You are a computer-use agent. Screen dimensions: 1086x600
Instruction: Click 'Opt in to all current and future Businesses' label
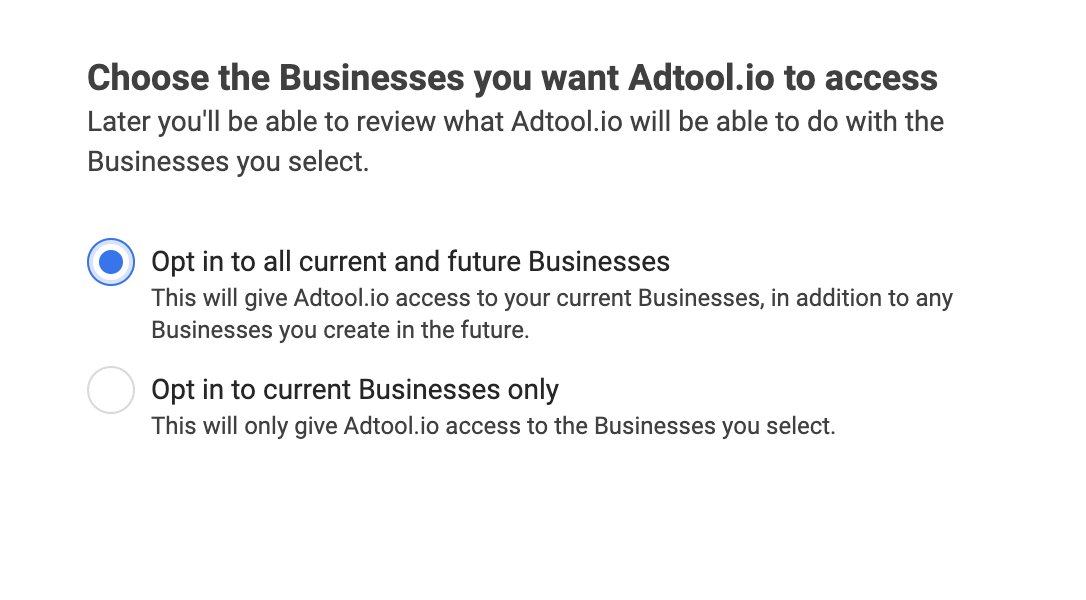pos(410,261)
